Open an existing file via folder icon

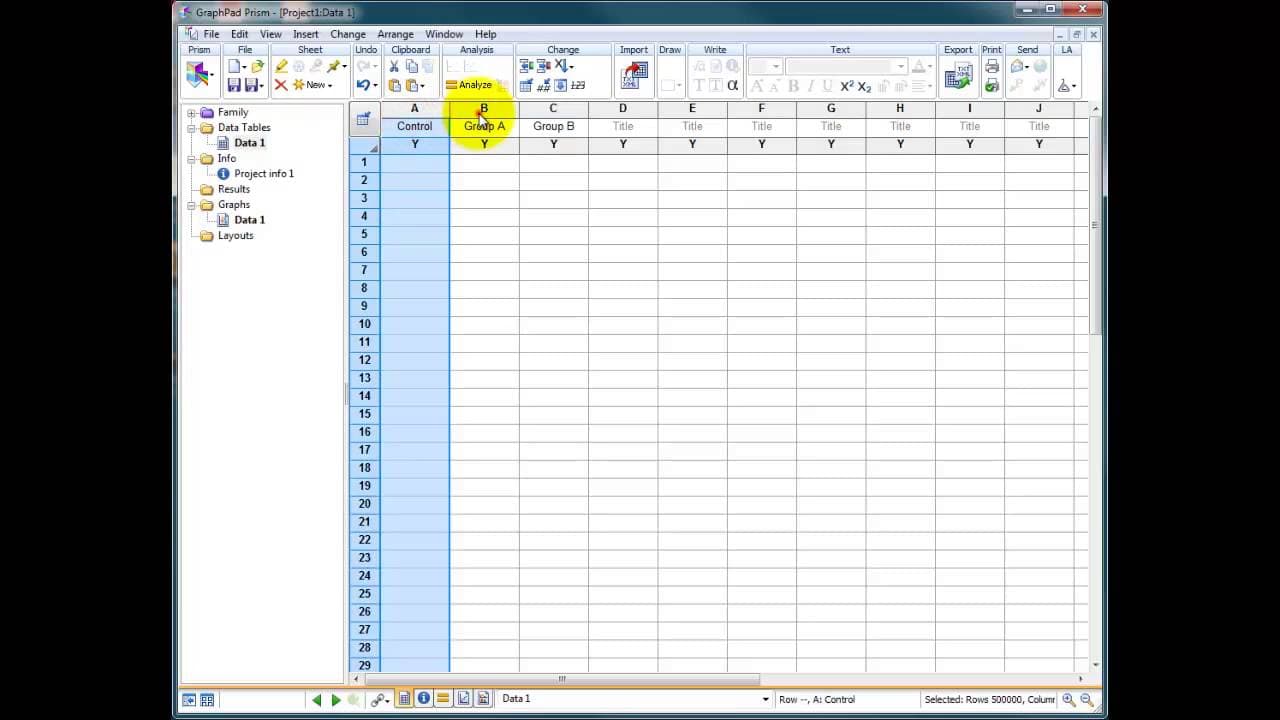[x=257, y=66]
